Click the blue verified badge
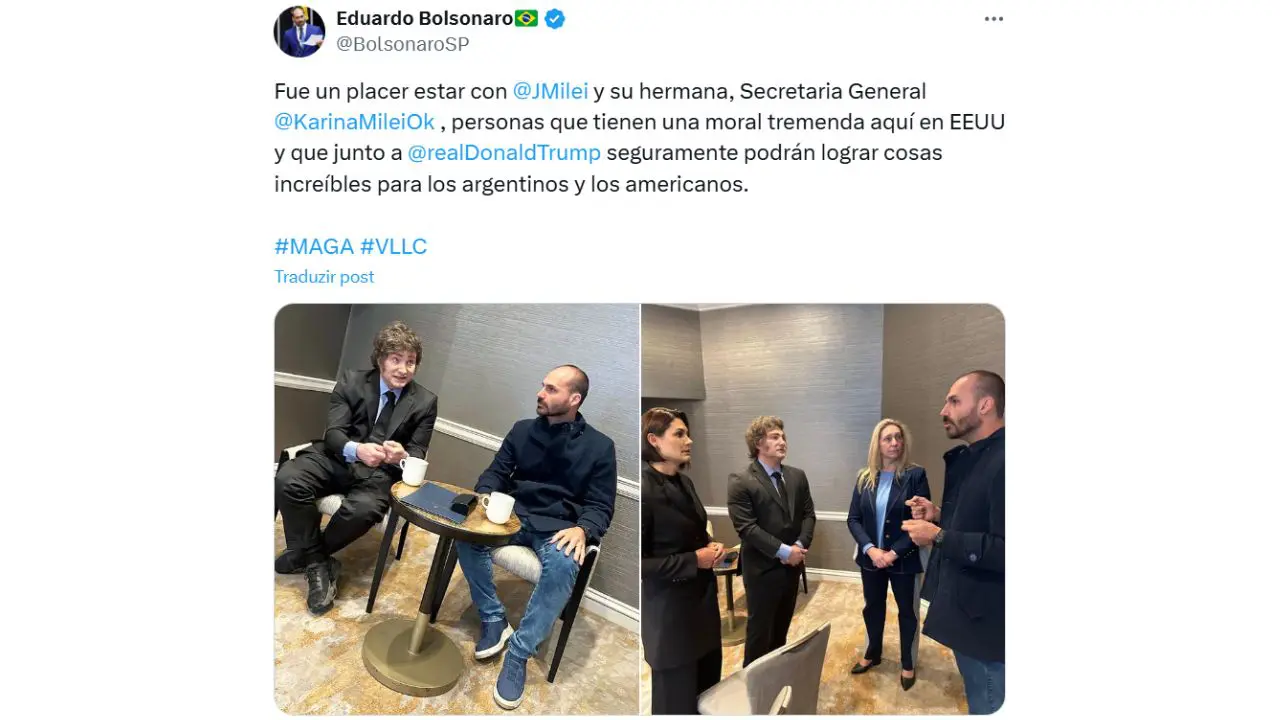 click(x=555, y=19)
